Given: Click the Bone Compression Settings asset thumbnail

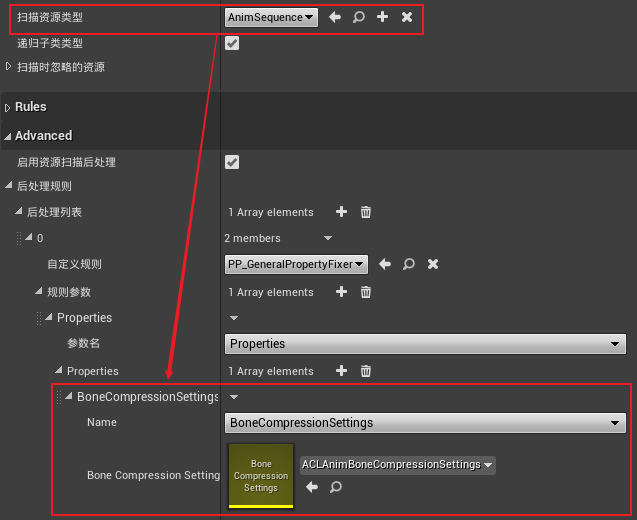Looking at the screenshot, I should coord(261,475).
